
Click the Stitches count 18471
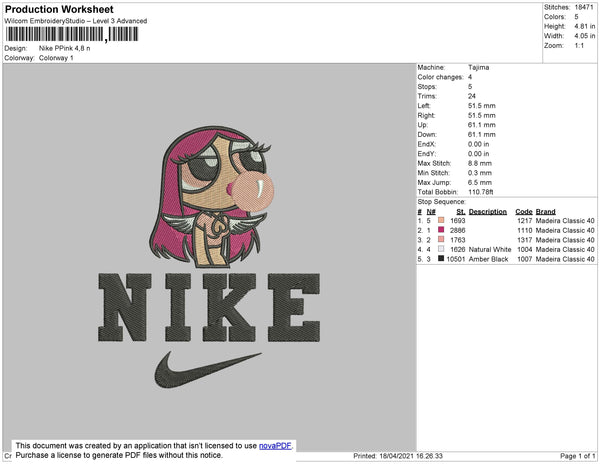[584, 7]
